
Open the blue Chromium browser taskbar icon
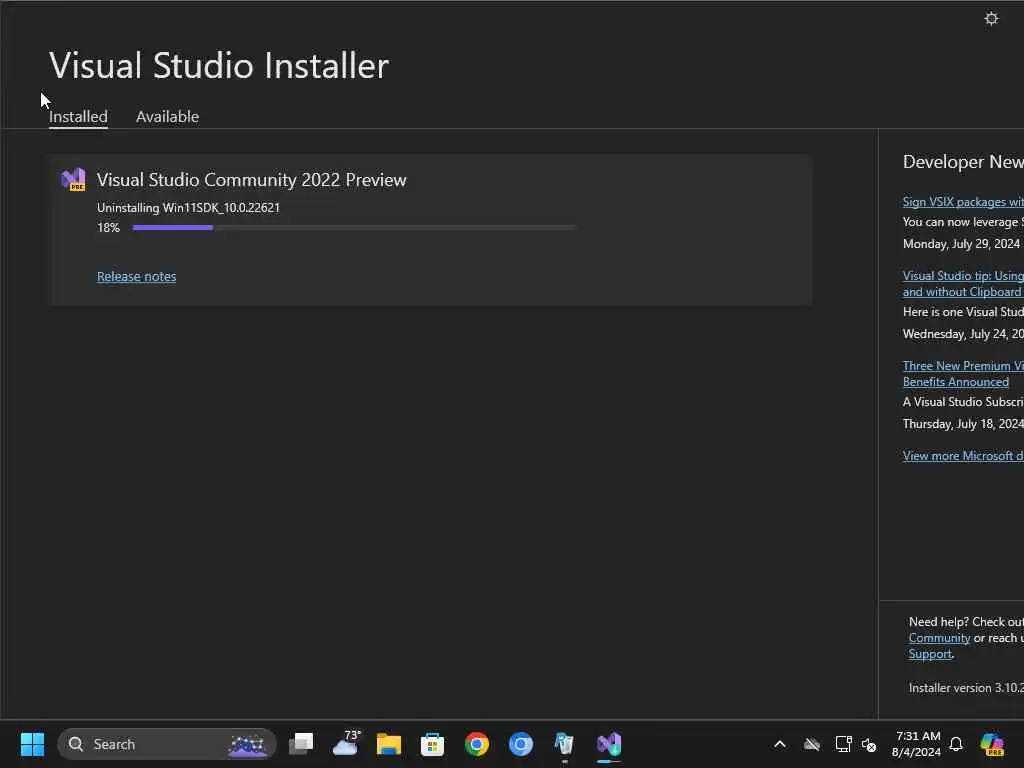tap(520, 744)
